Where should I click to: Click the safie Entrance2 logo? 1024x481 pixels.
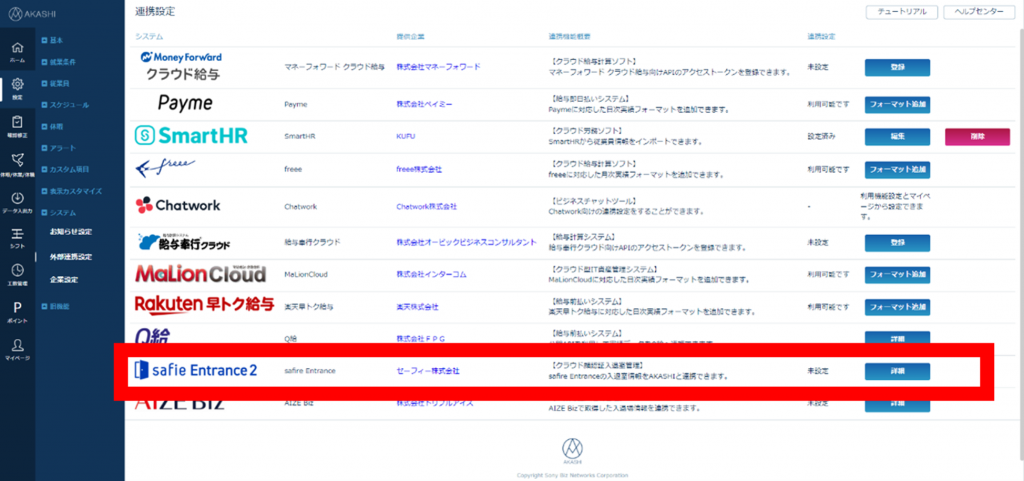click(x=195, y=371)
